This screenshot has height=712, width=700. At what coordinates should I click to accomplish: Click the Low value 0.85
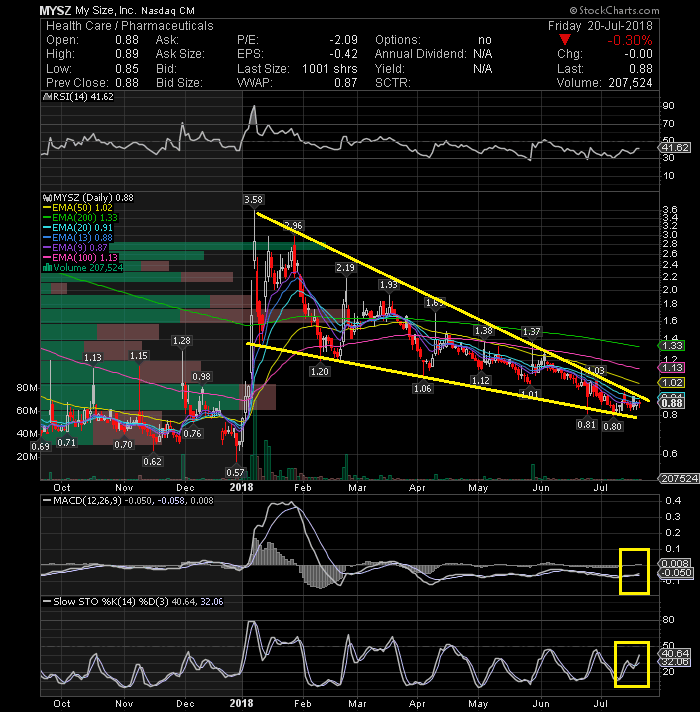pyautogui.click(x=127, y=69)
